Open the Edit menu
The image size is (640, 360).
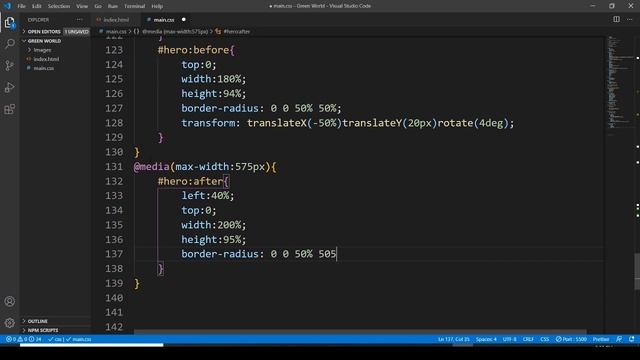[37, 6]
